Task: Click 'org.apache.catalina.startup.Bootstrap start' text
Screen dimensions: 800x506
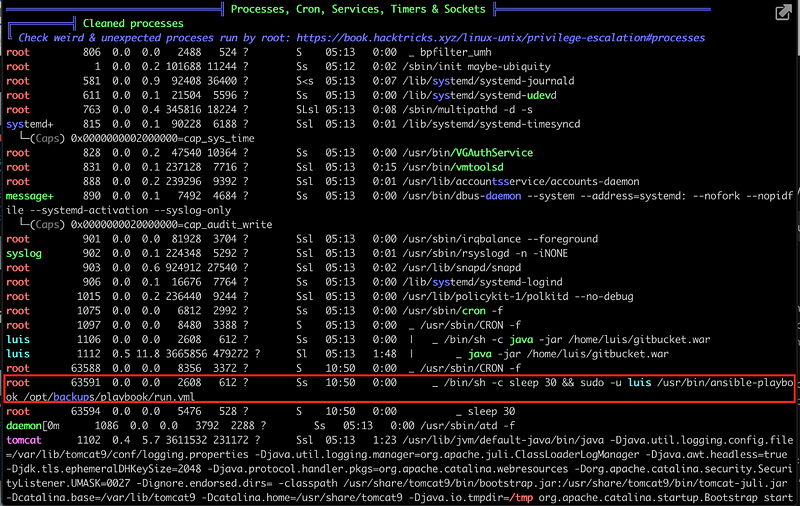Action: pyautogui.click(x=666, y=497)
